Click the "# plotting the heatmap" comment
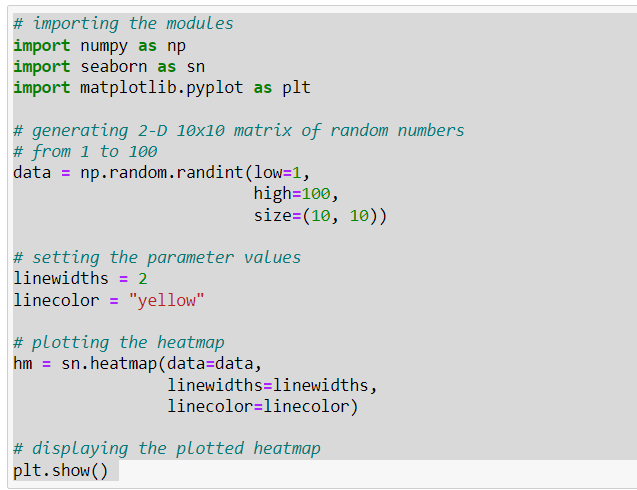637x490 pixels. pyautogui.click(x=119, y=342)
